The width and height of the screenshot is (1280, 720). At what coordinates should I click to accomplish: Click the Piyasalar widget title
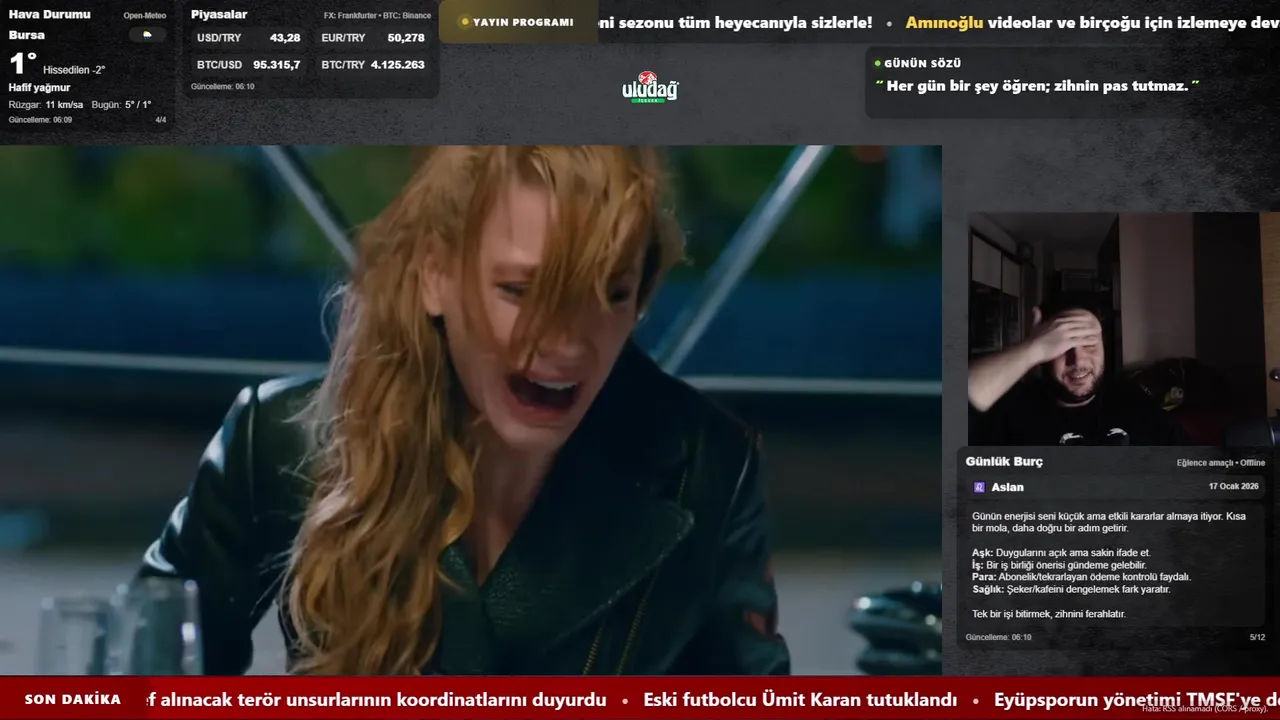(x=219, y=14)
